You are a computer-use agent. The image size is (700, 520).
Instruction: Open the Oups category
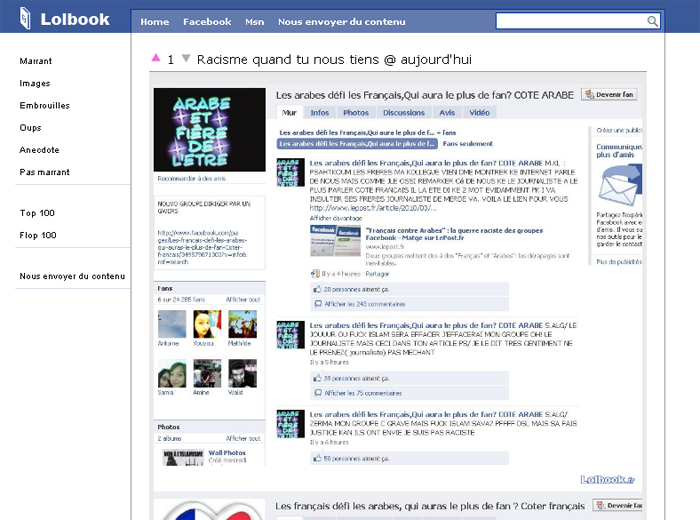(32, 127)
